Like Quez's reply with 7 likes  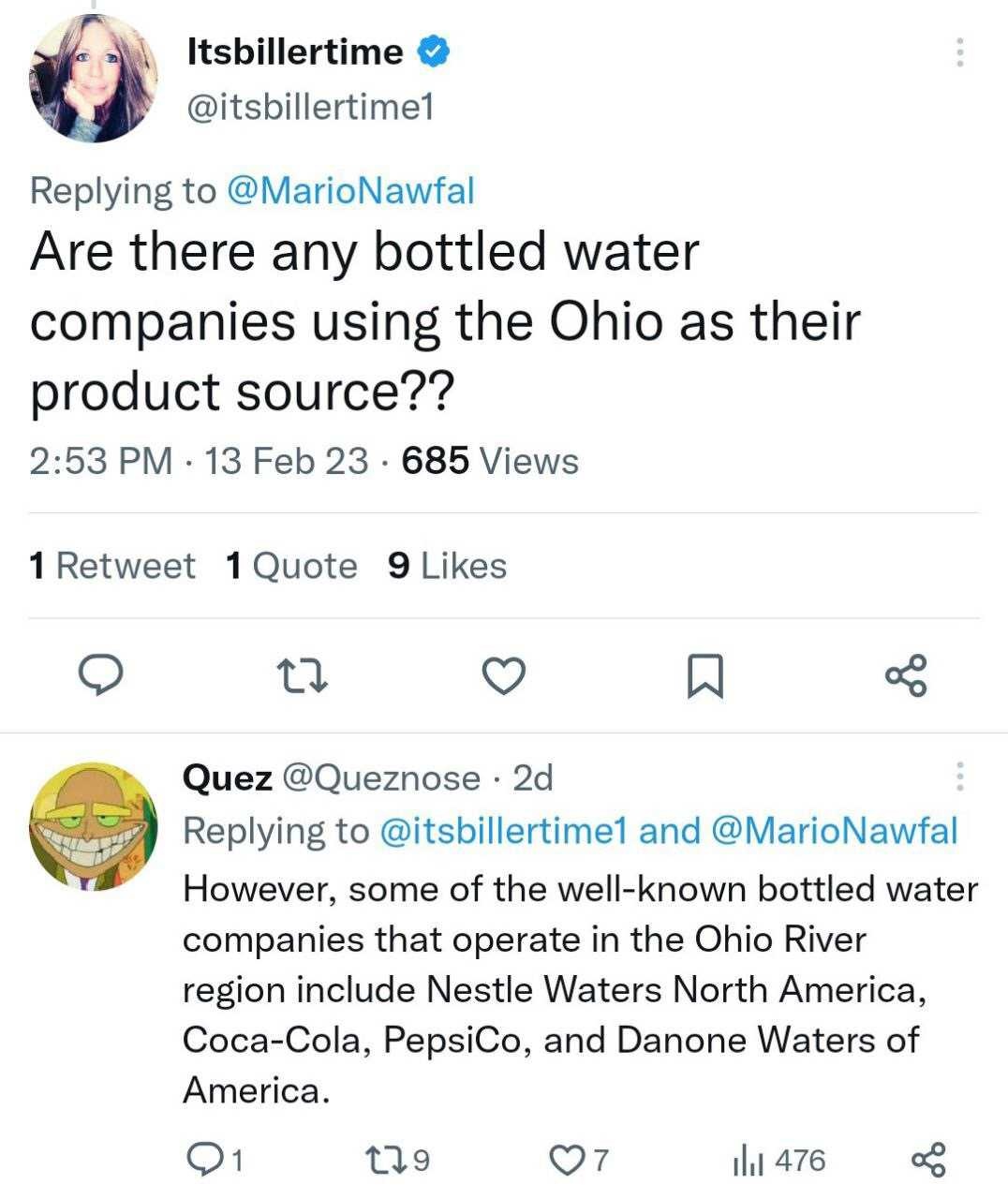point(579,1161)
